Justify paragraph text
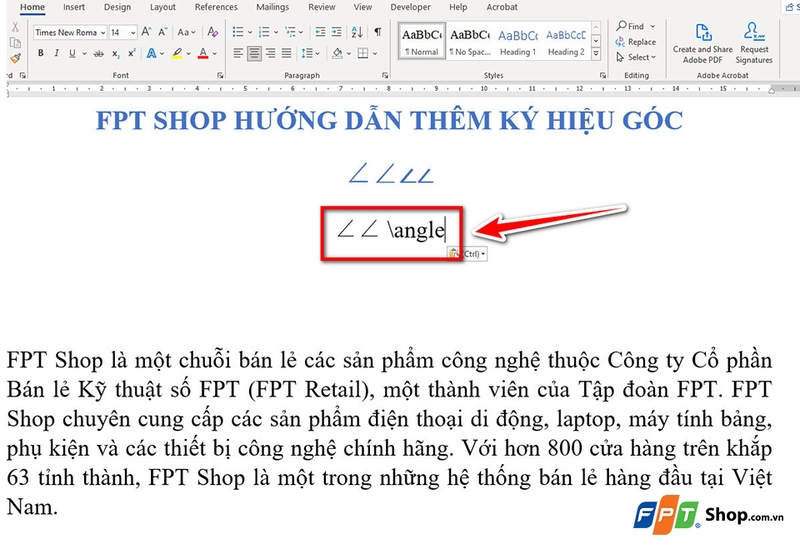800x549 pixels. coord(287,53)
